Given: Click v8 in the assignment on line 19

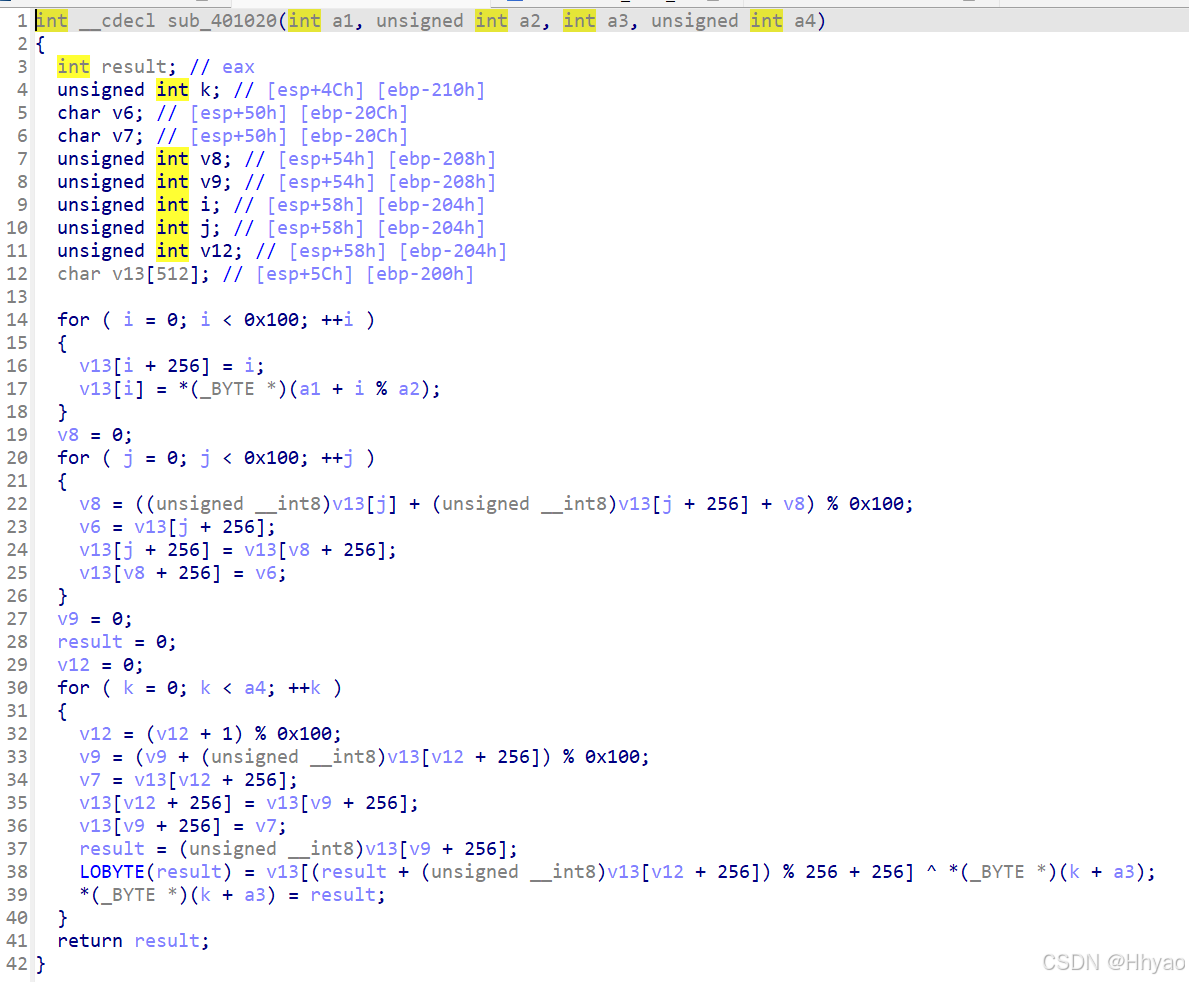Looking at the screenshot, I should coord(68,435).
